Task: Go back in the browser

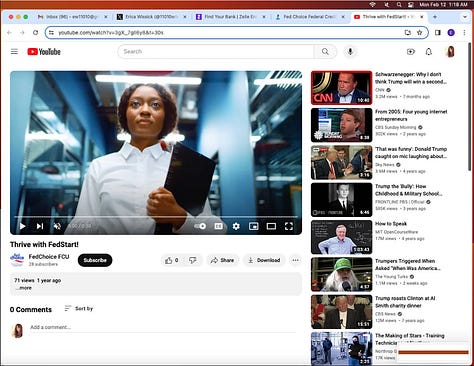Action: [9, 33]
